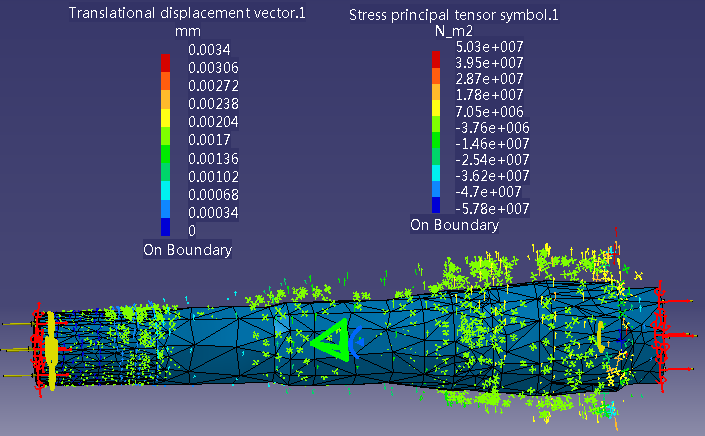Select the 0.00204 displacement value
This screenshot has width=705, height=436.
point(213,122)
